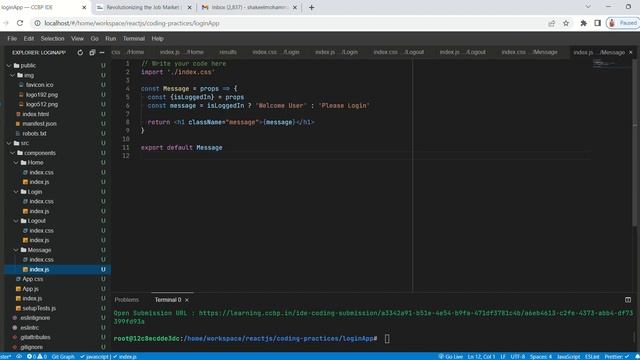Refresh the Explorer file tree
Image resolution: width=640 pixels, height=360 pixels.
[80, 53]
